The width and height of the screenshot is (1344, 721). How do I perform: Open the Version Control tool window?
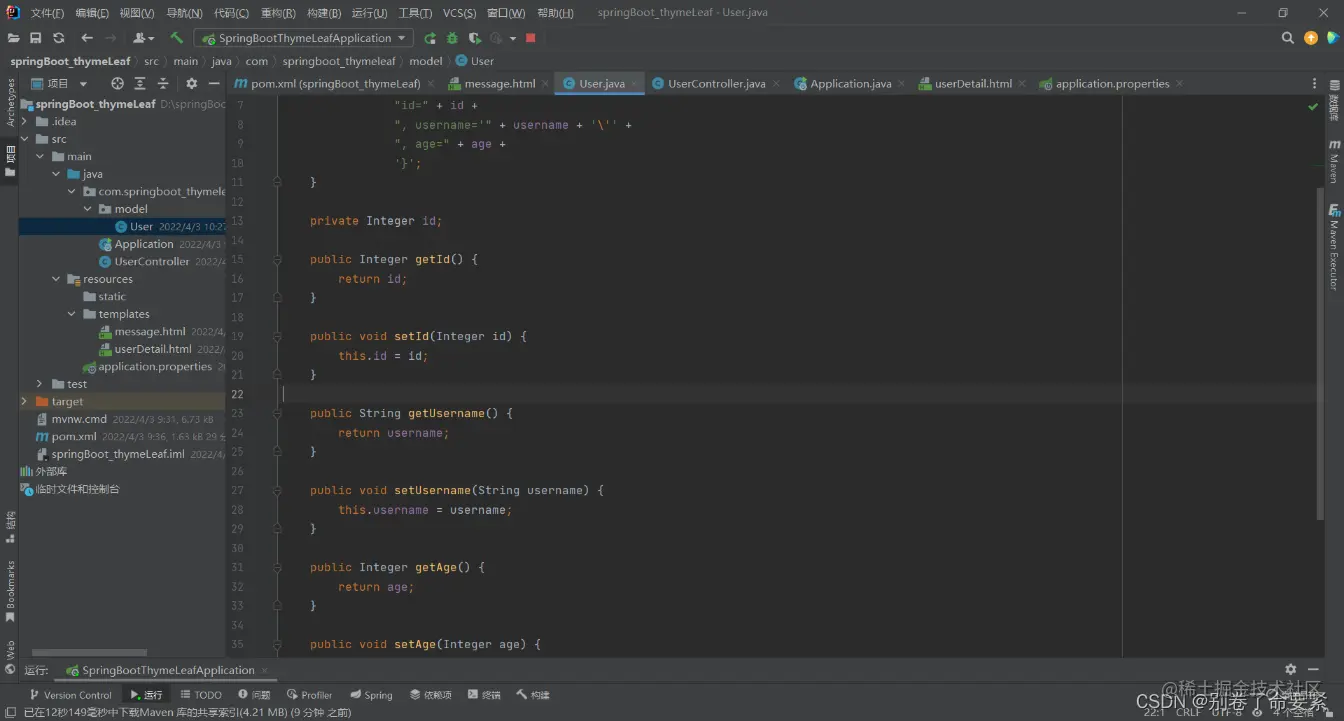tap(71, 695)
